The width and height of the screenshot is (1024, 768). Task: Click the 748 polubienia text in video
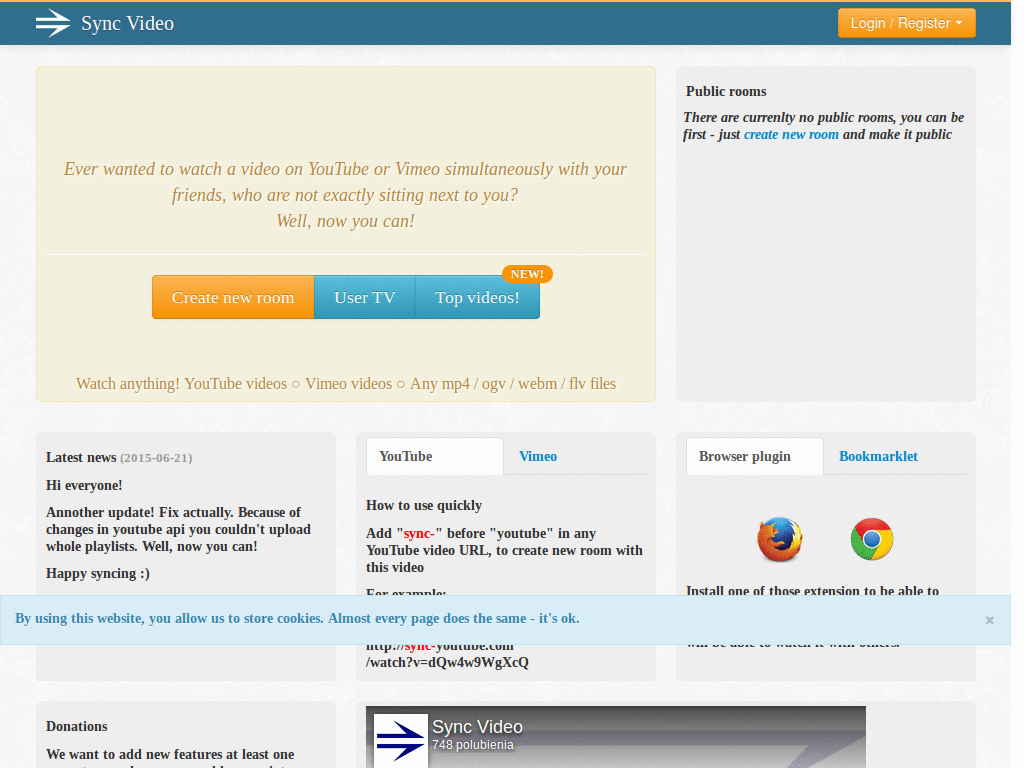pyautogui.click(x=473, y=745)
